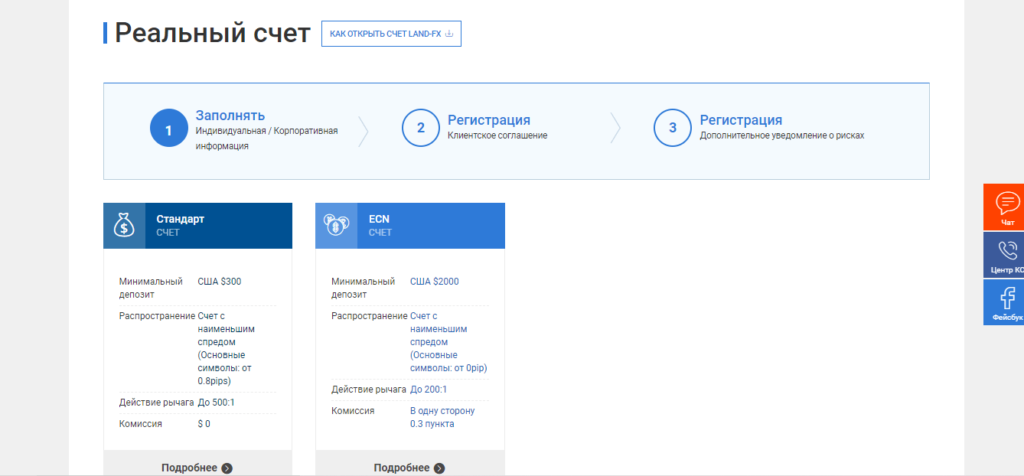1024x476 pixels.
Task: Select the ECN СЧЕТ card header
Action: click(x=410, y=225)
